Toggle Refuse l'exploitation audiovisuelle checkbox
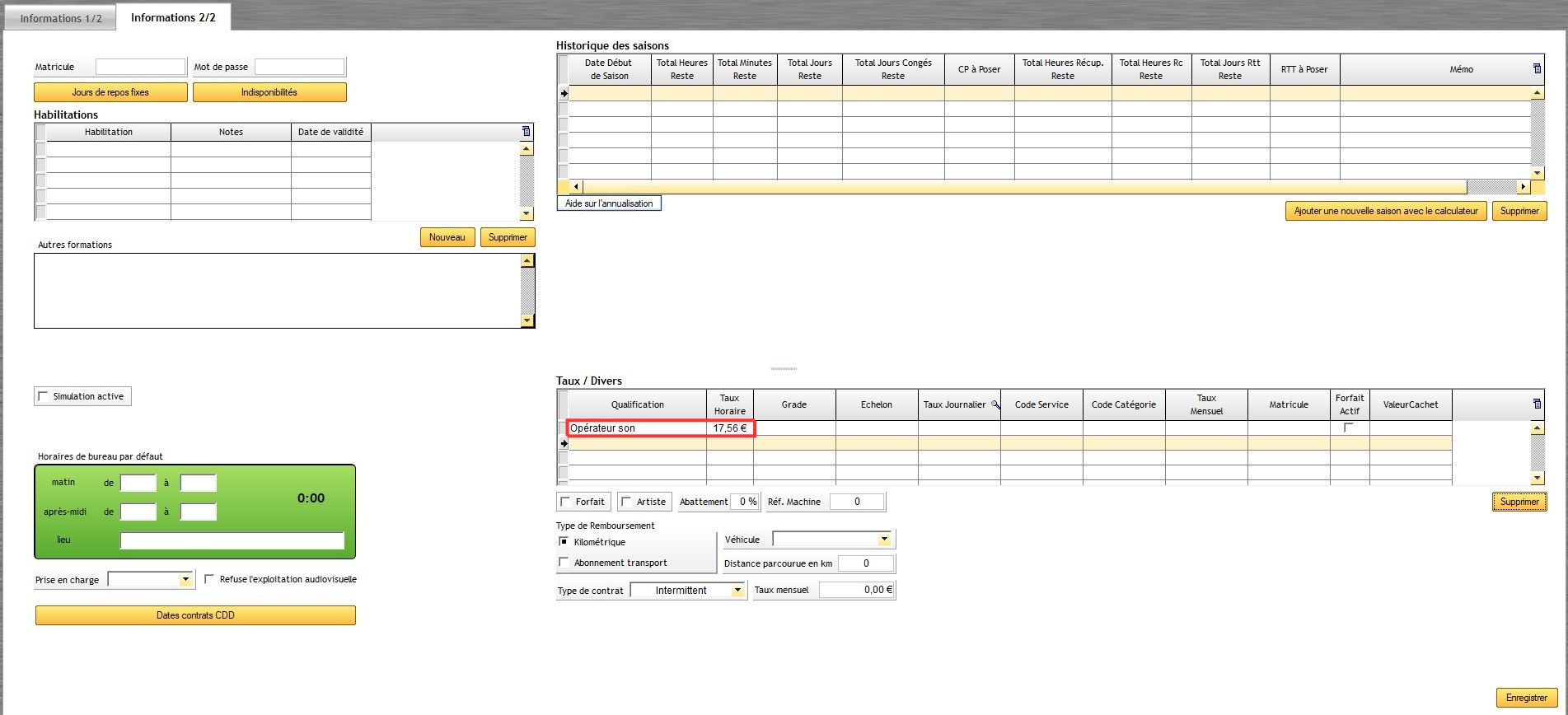Screen dimensions: 1568x715 point(209,579)
